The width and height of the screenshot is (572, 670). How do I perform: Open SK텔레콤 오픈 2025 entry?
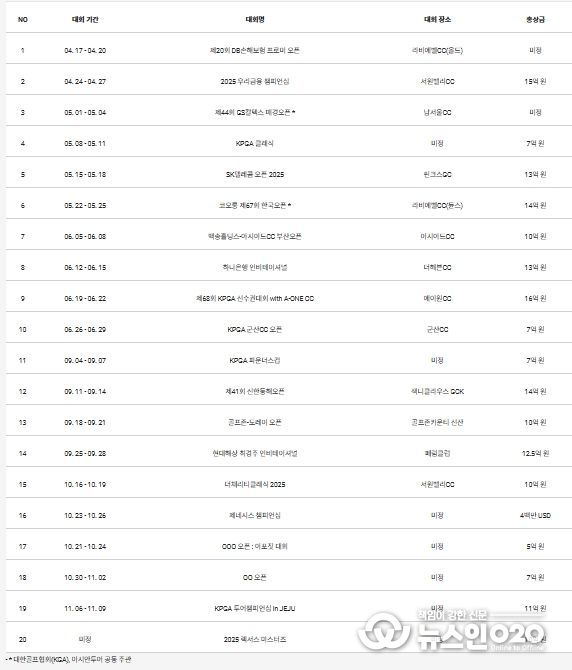click(x=255, y=175)
